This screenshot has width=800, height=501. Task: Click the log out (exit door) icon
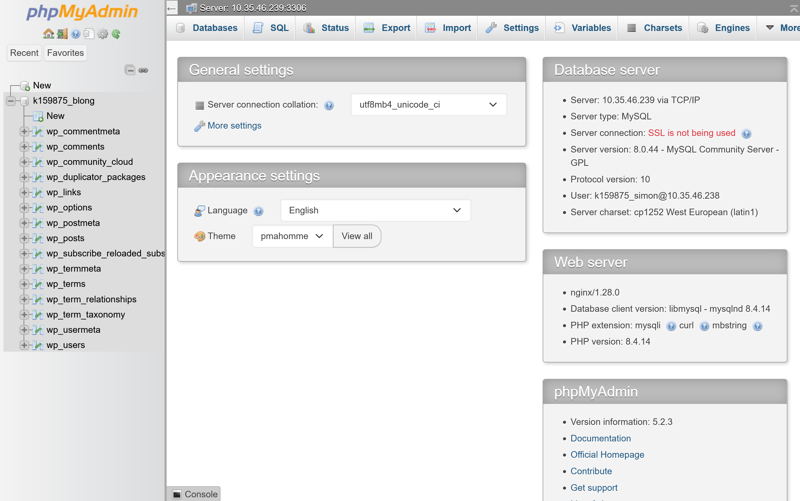pos(62,34)
